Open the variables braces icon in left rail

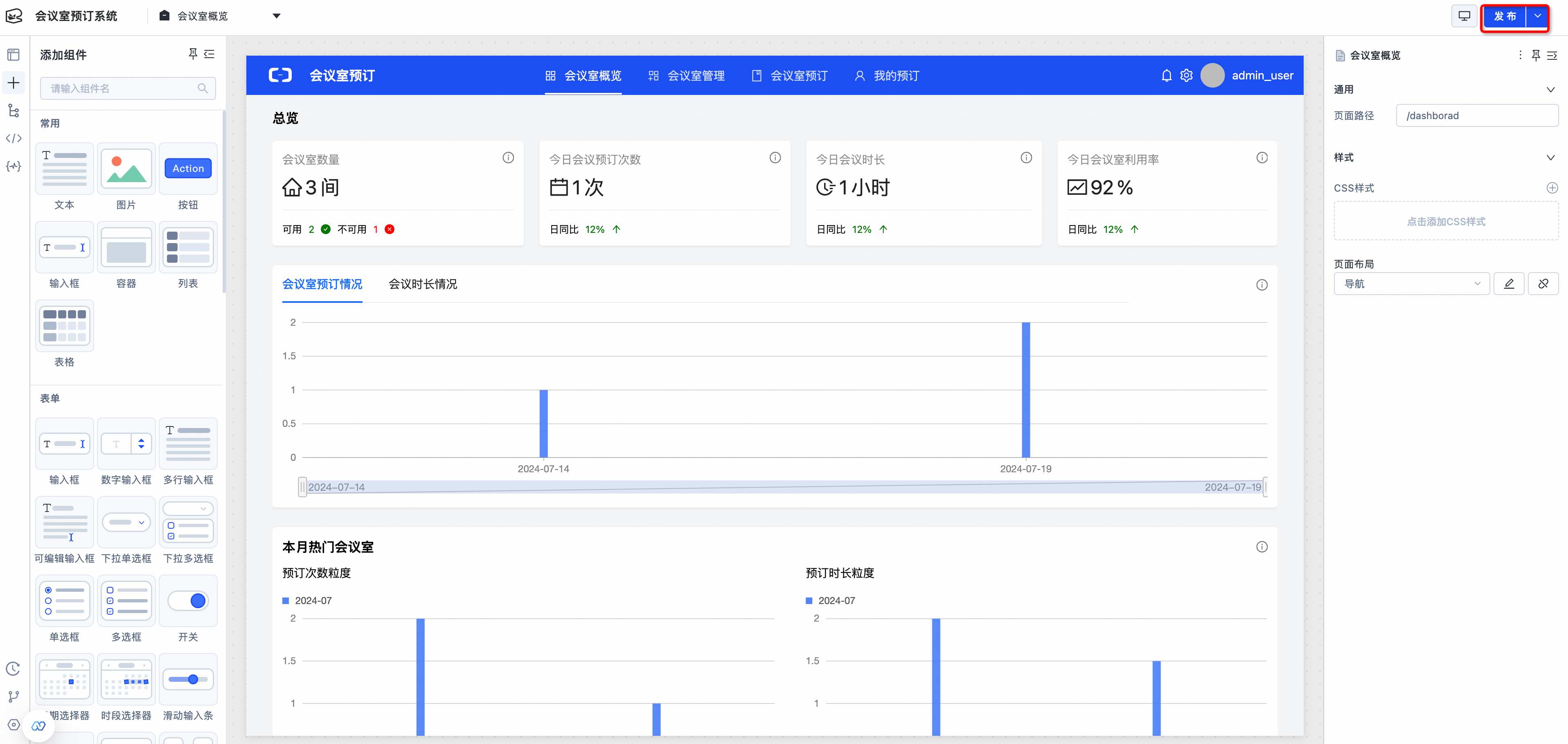click(14, 166)
